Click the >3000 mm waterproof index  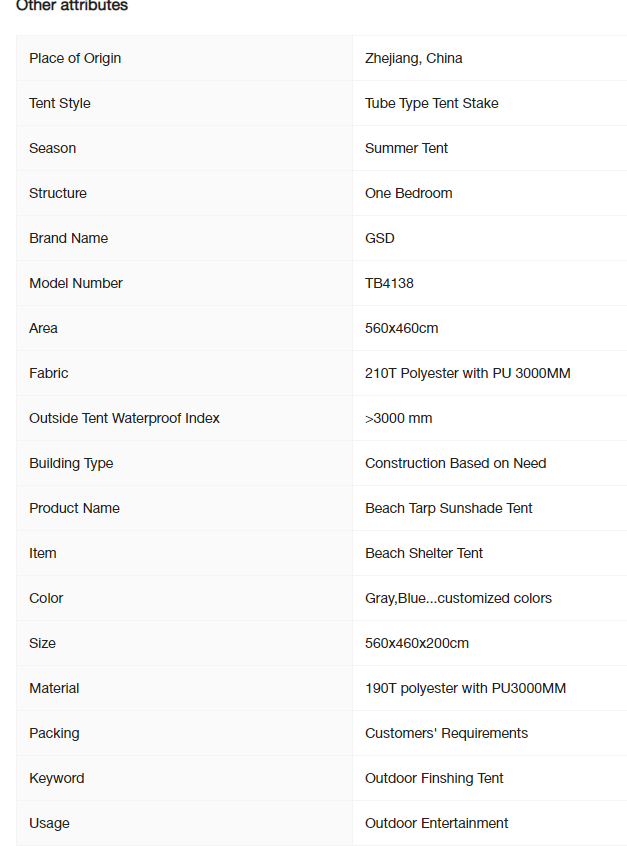(399, 418)
